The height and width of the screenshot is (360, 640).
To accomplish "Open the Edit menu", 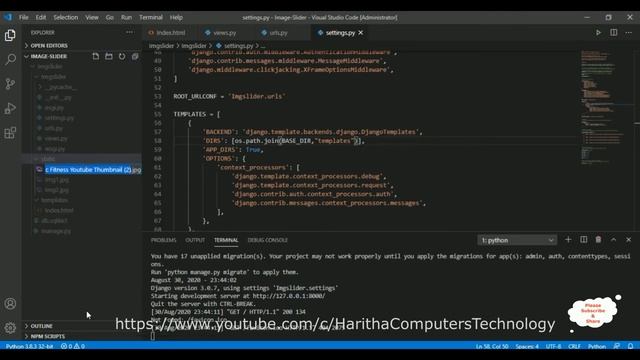I will (x=41, y=17).
